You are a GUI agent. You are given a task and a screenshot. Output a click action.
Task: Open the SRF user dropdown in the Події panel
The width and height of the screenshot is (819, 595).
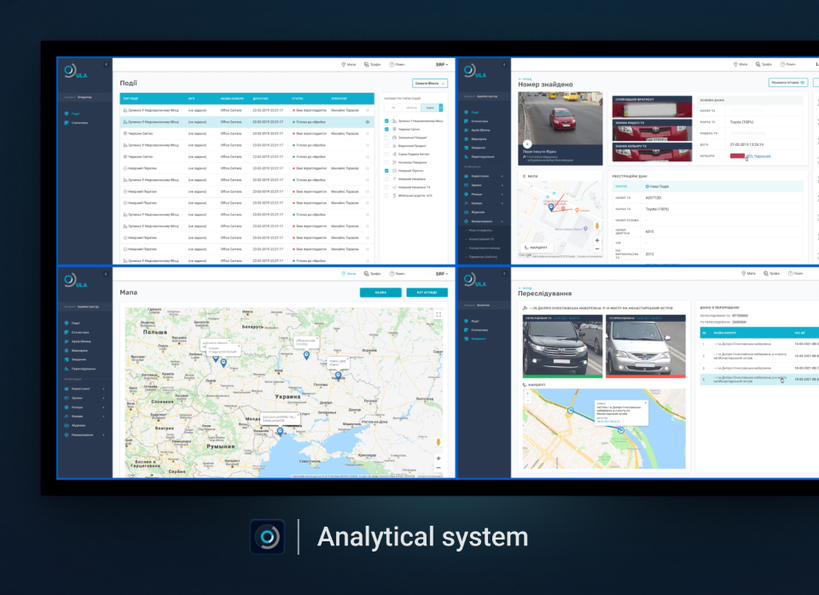441,64
